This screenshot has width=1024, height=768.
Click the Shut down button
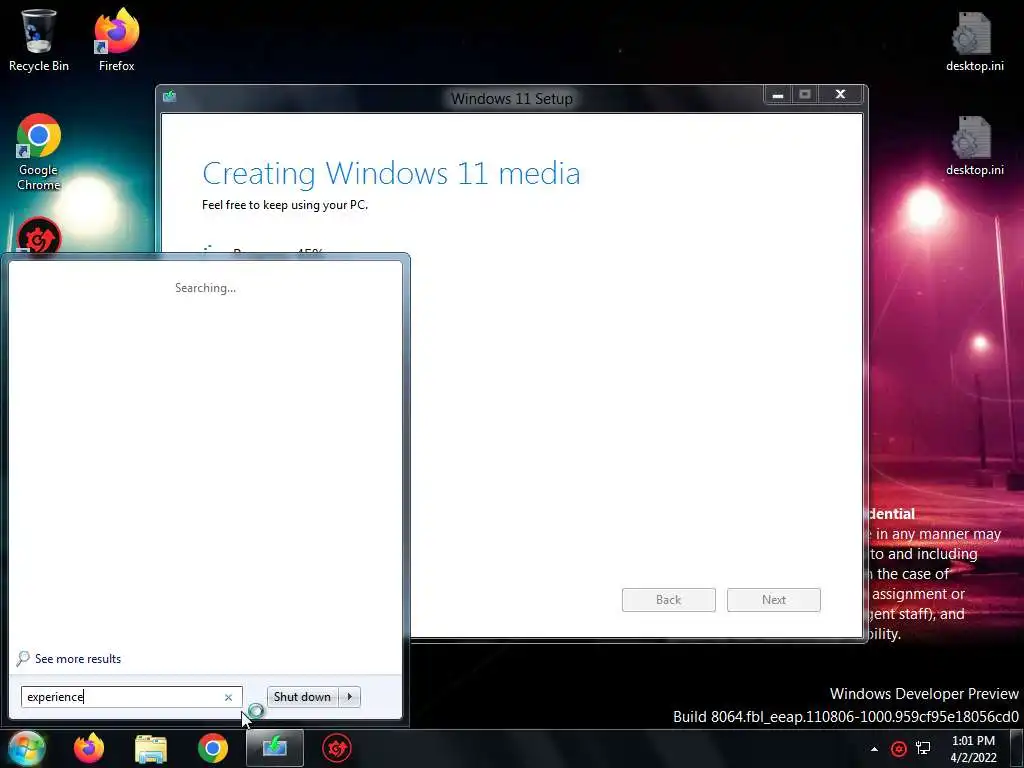(302, 697)
